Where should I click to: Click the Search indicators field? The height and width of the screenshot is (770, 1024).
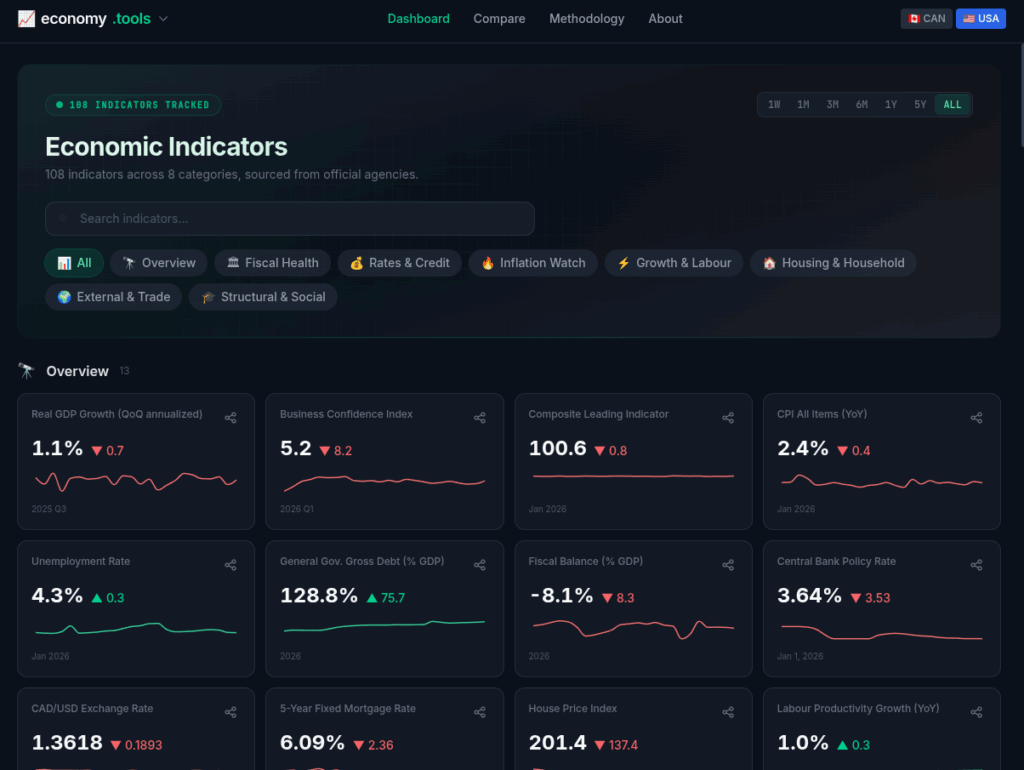coord(290,218)
